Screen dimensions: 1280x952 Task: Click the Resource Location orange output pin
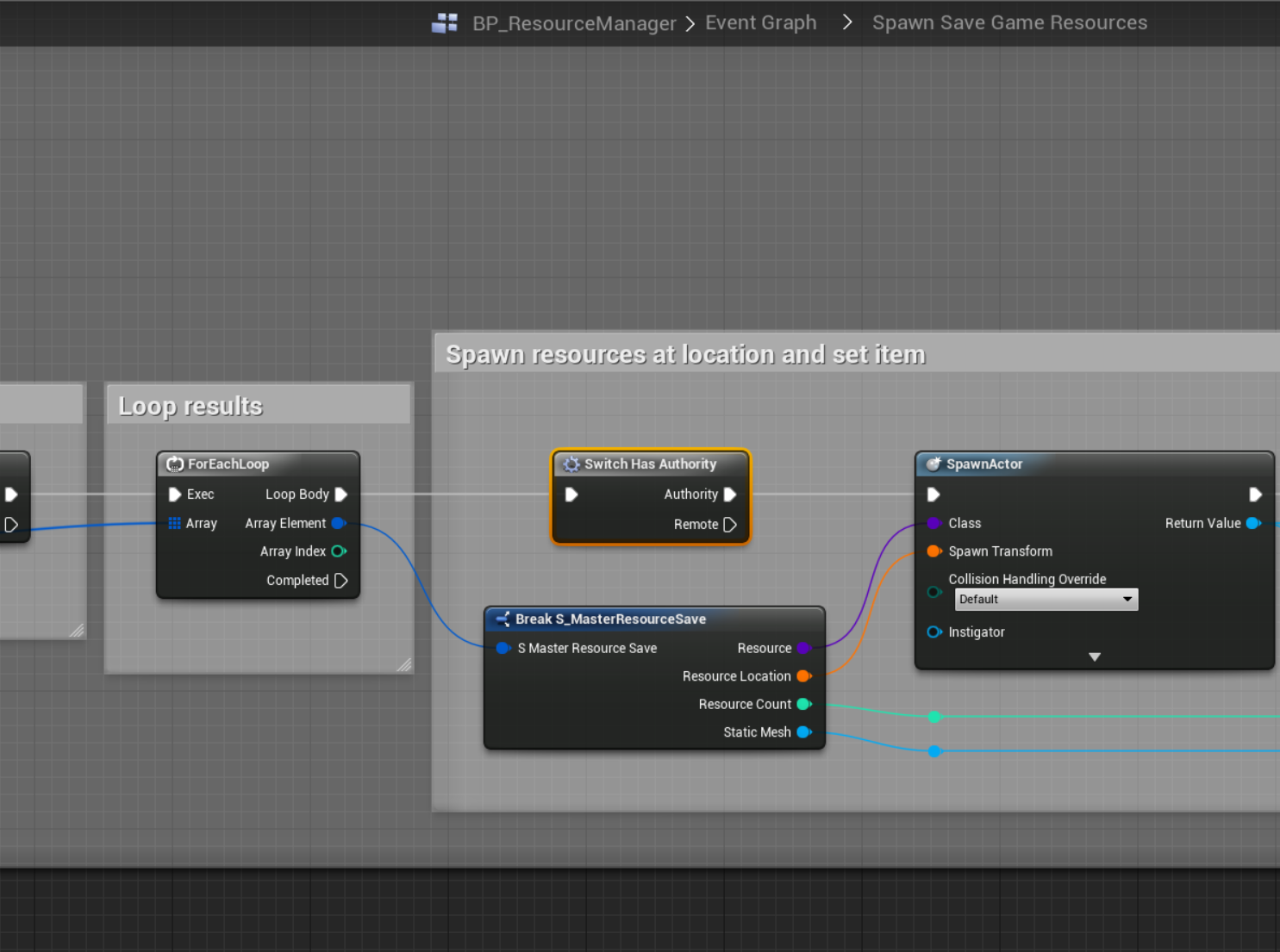(x=804, y=676)
